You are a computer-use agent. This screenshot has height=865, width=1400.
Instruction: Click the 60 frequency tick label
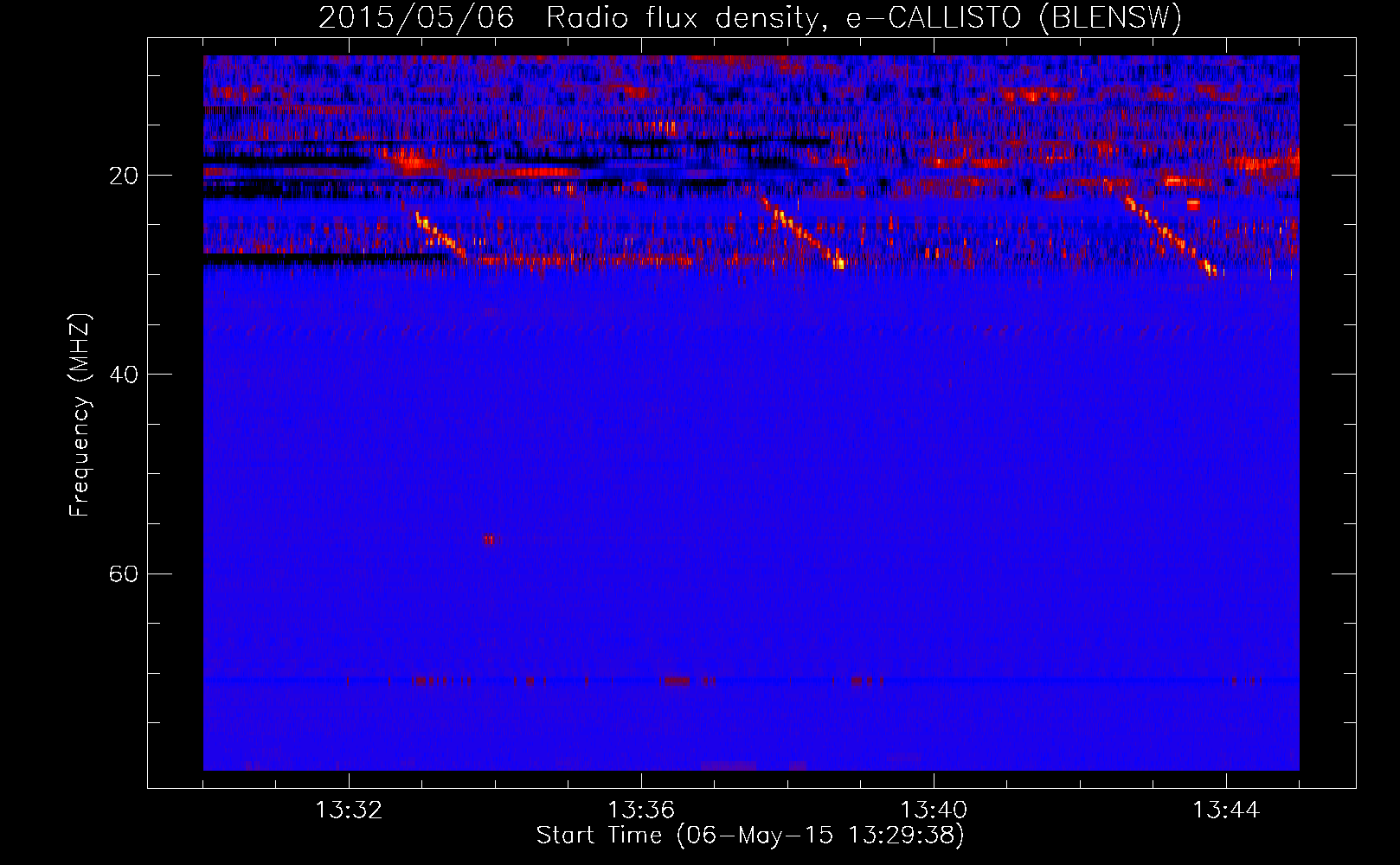point(123,573)
